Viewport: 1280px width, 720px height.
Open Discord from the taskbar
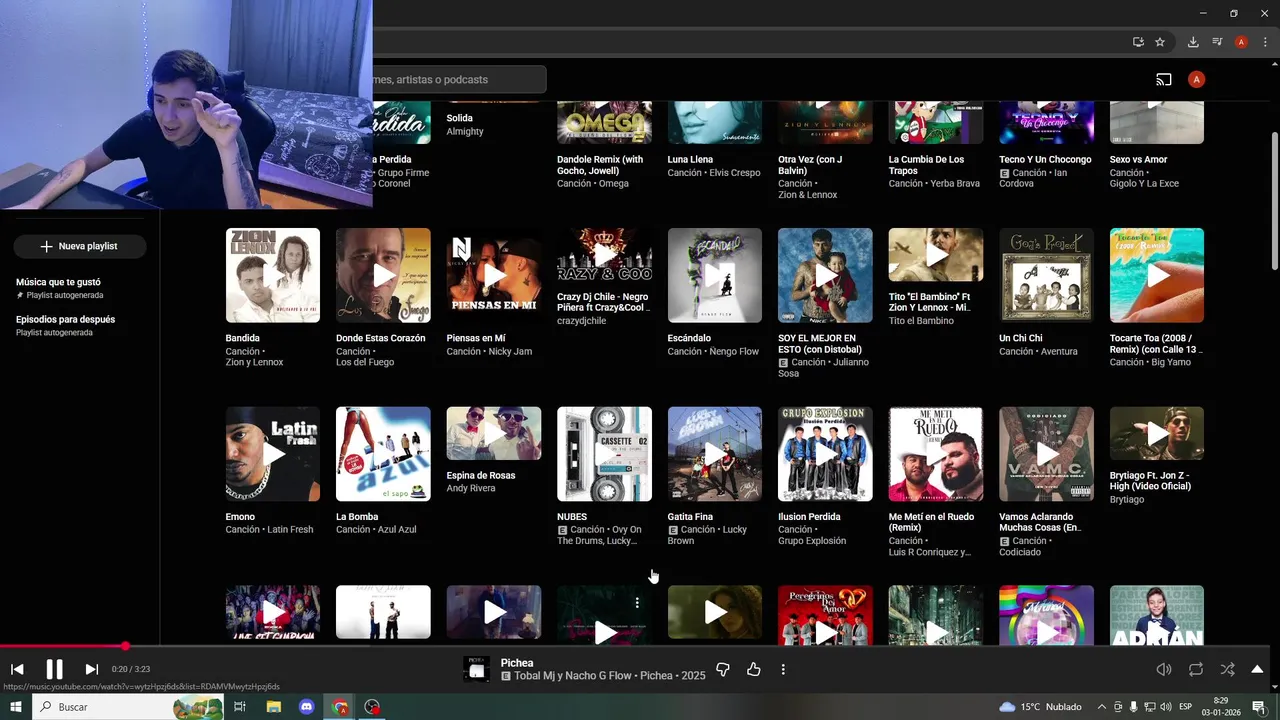pyautogui.click(x=306, y=707)
